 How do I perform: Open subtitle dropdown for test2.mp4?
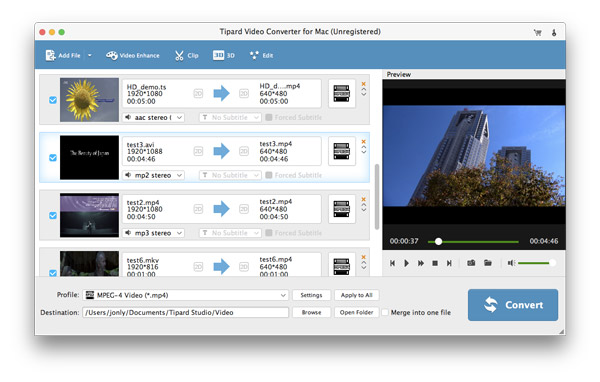point(230,233)
